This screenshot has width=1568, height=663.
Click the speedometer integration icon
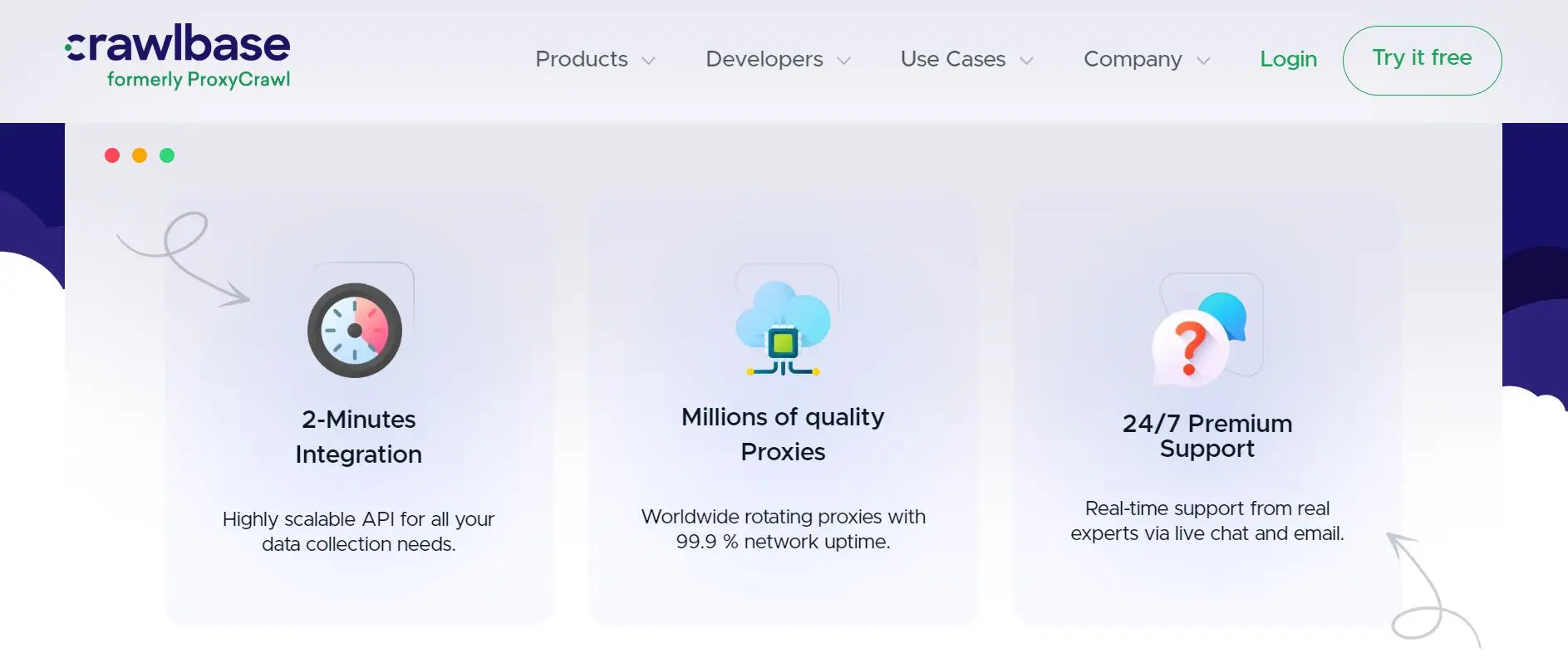click(356, 330)
